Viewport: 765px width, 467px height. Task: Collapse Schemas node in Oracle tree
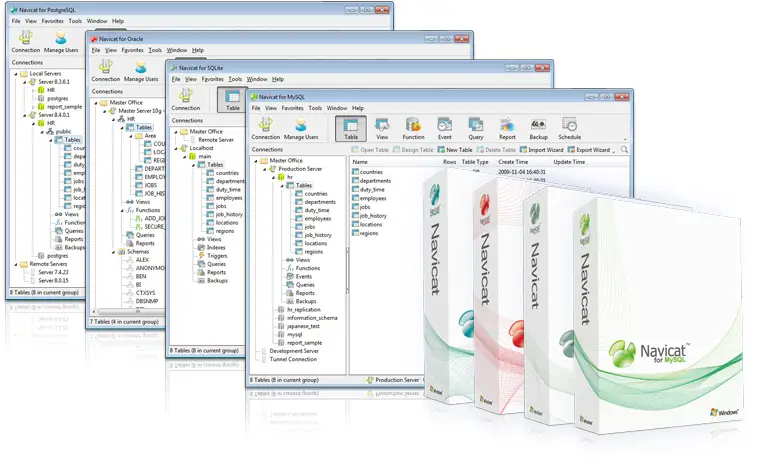click(113, 252)
